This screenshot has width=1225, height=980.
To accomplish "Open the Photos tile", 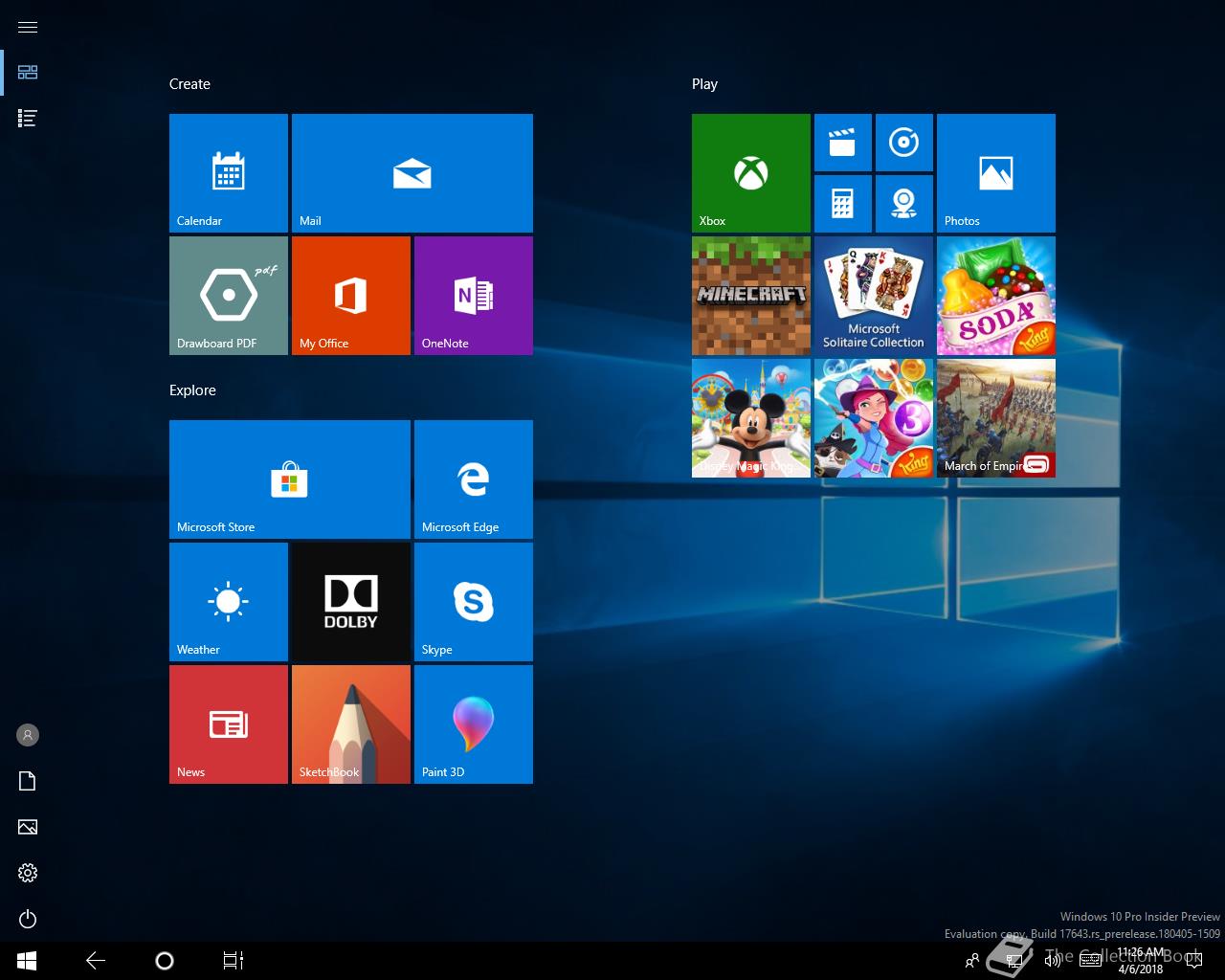I will pos(996,173).
